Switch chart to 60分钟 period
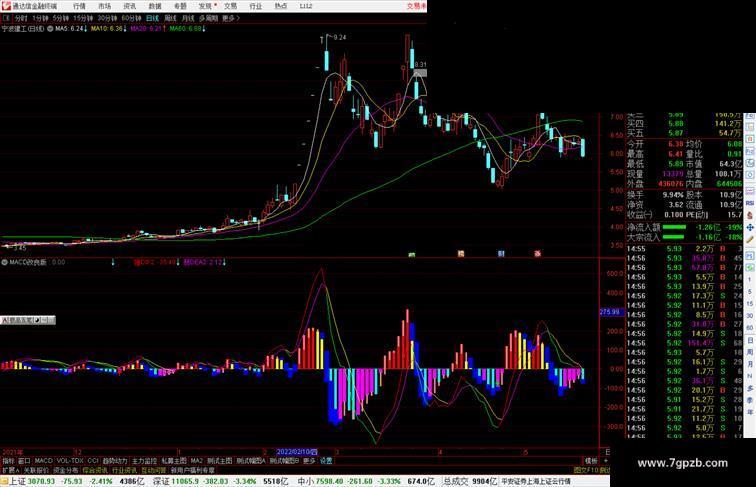Viewport: 756px width, 487px height. click(x=131, y=18)
